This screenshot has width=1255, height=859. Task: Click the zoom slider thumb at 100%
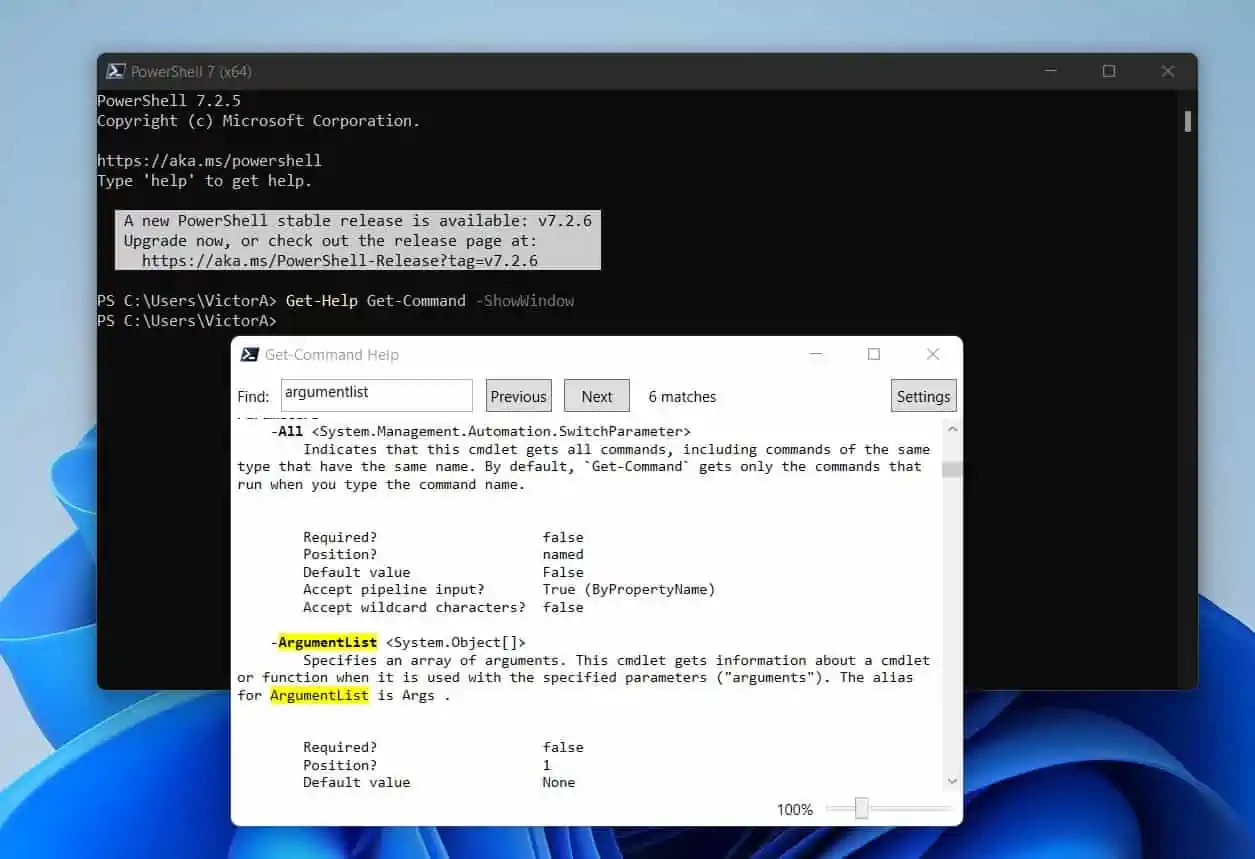pos(861,808)
